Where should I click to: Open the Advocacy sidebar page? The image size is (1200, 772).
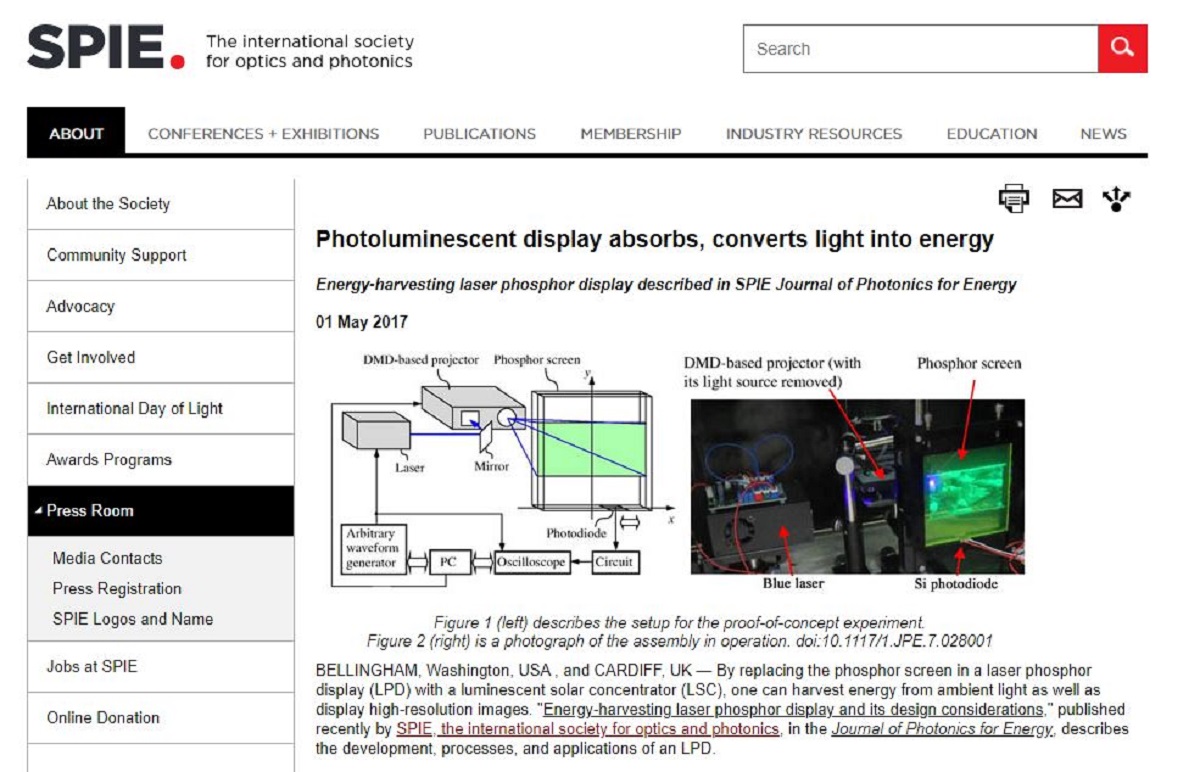(161, 306)
